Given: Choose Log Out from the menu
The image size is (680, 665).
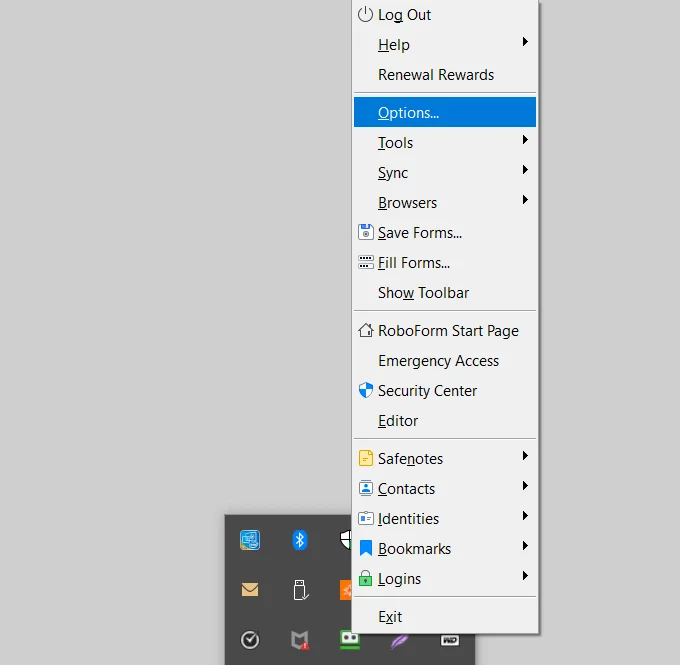Looking at the screenshot, I should point(445,15).
